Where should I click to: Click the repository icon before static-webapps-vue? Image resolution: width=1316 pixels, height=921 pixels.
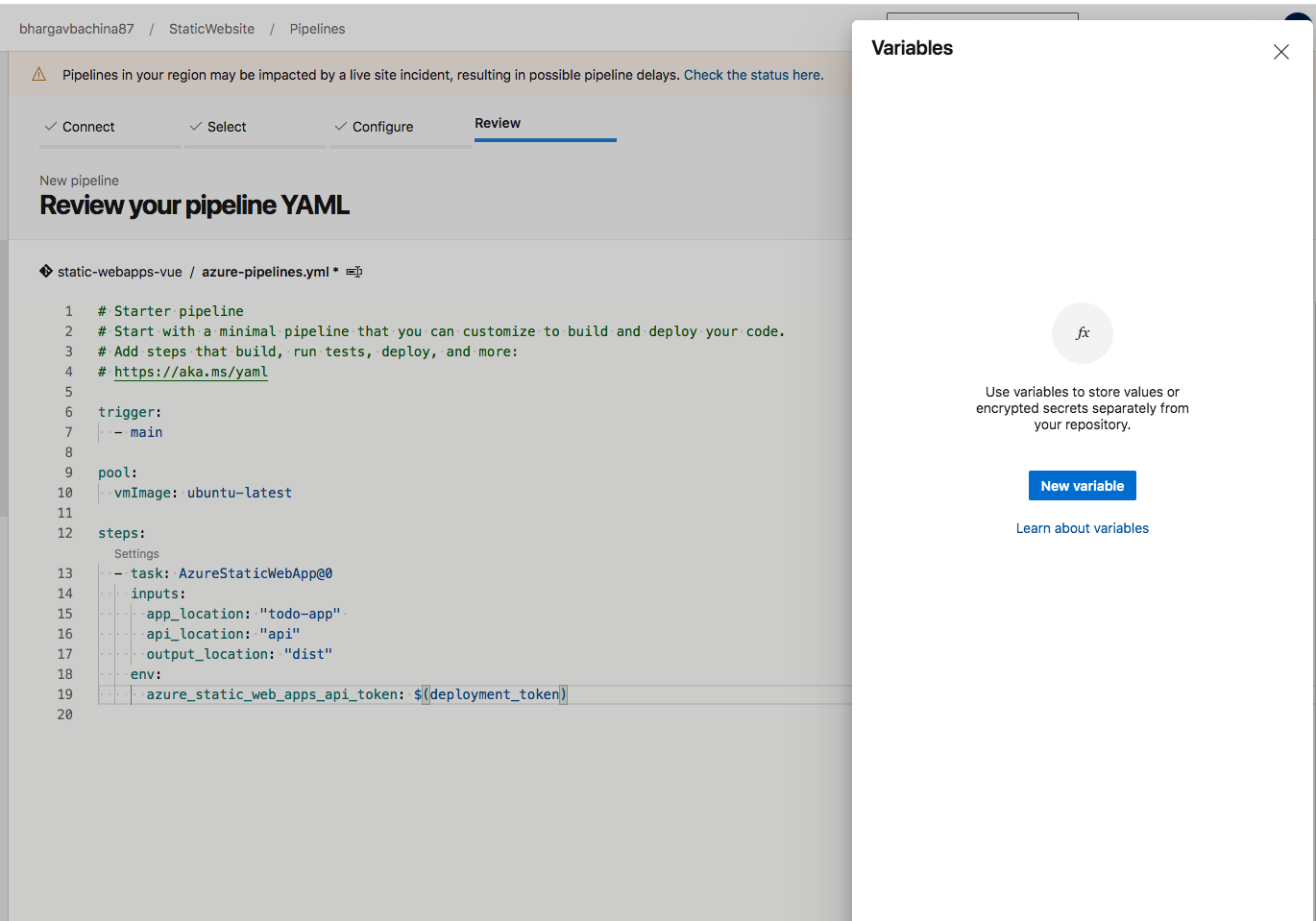pos(45,271)
